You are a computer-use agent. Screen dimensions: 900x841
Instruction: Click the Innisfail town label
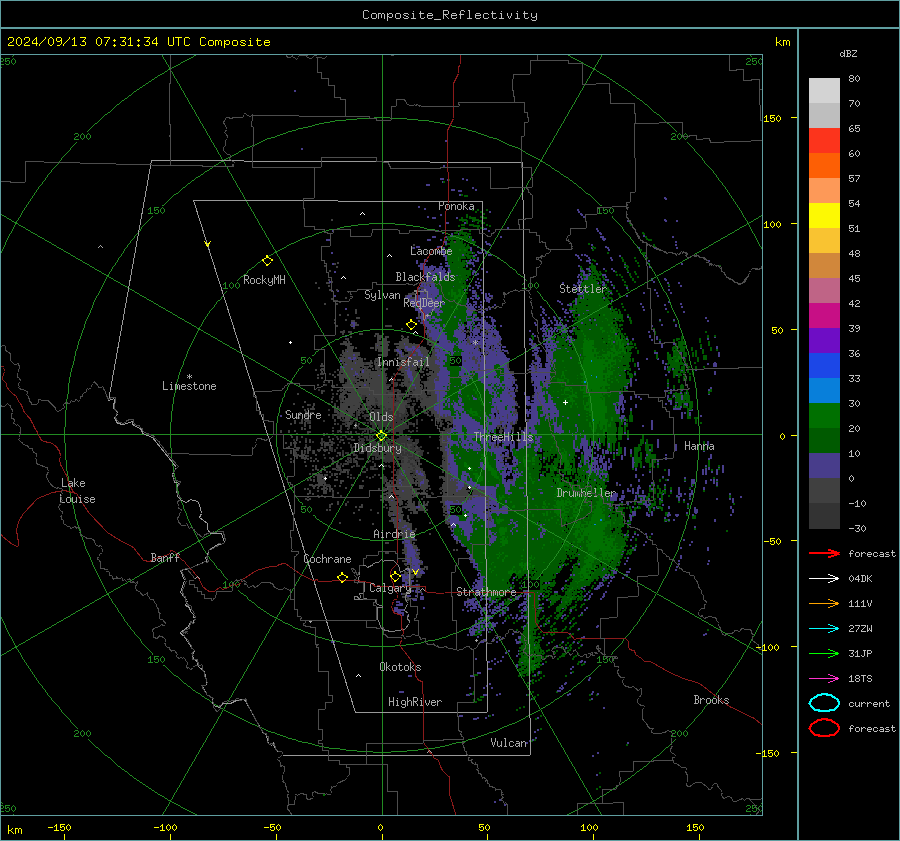[403, 362]
